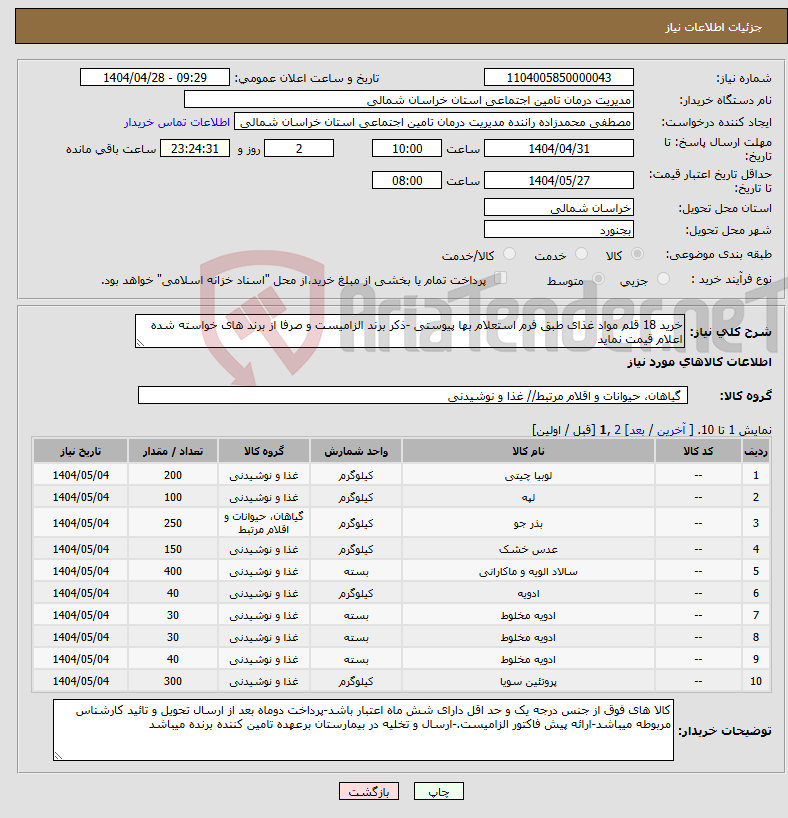Click the announcement date 1404/04/28 field

click(154, 77)
